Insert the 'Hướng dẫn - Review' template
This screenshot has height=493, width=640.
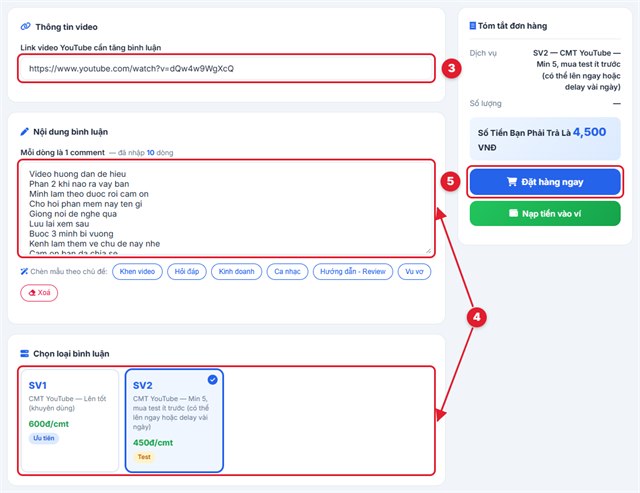353,271
